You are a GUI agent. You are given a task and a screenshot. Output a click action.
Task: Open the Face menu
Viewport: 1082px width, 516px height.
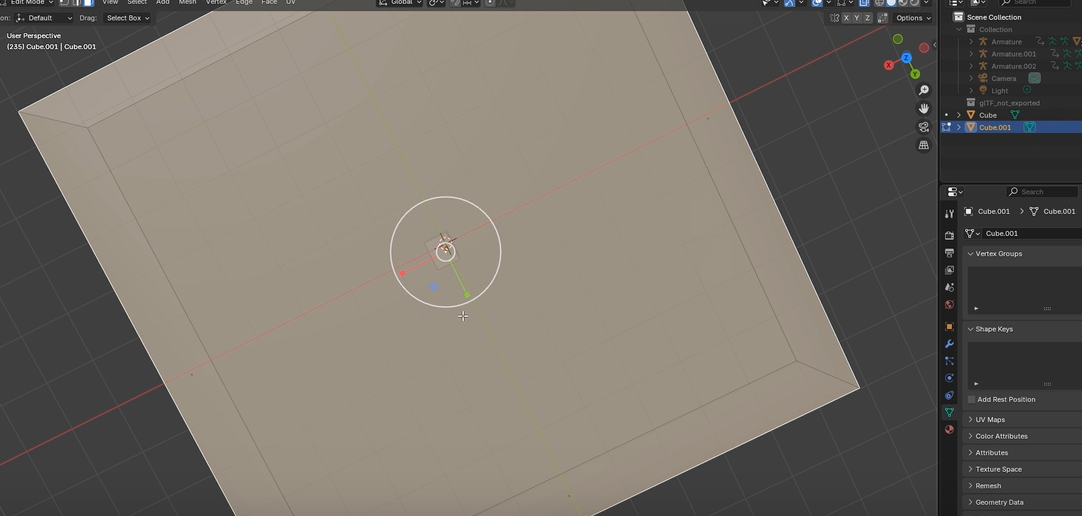(x=269, y=2)
